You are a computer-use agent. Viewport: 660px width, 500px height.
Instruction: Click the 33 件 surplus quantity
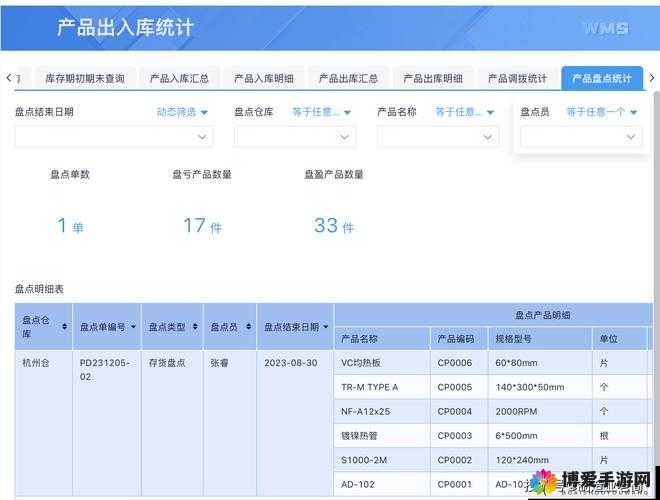pyautogui.click(x=334, y=226)
